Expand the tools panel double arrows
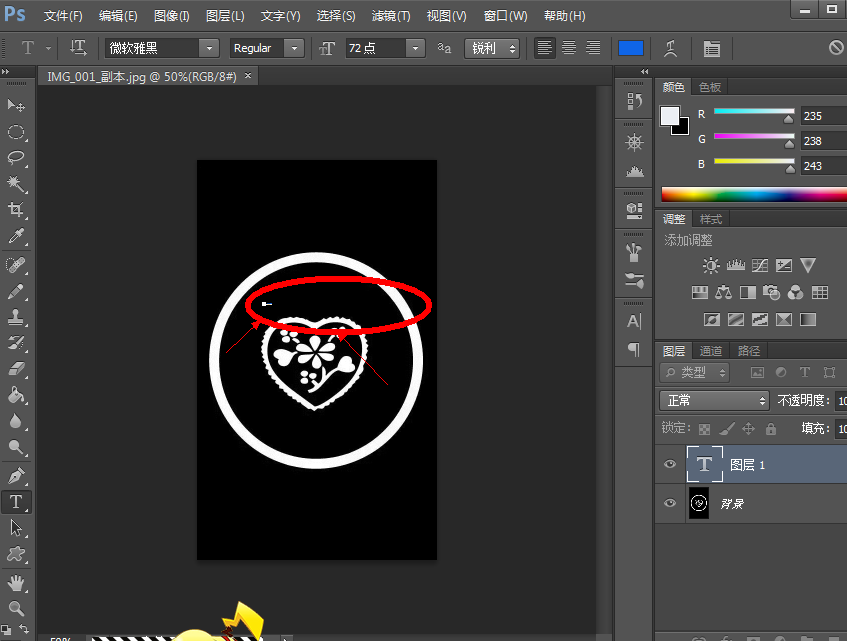 pos(5,71)
